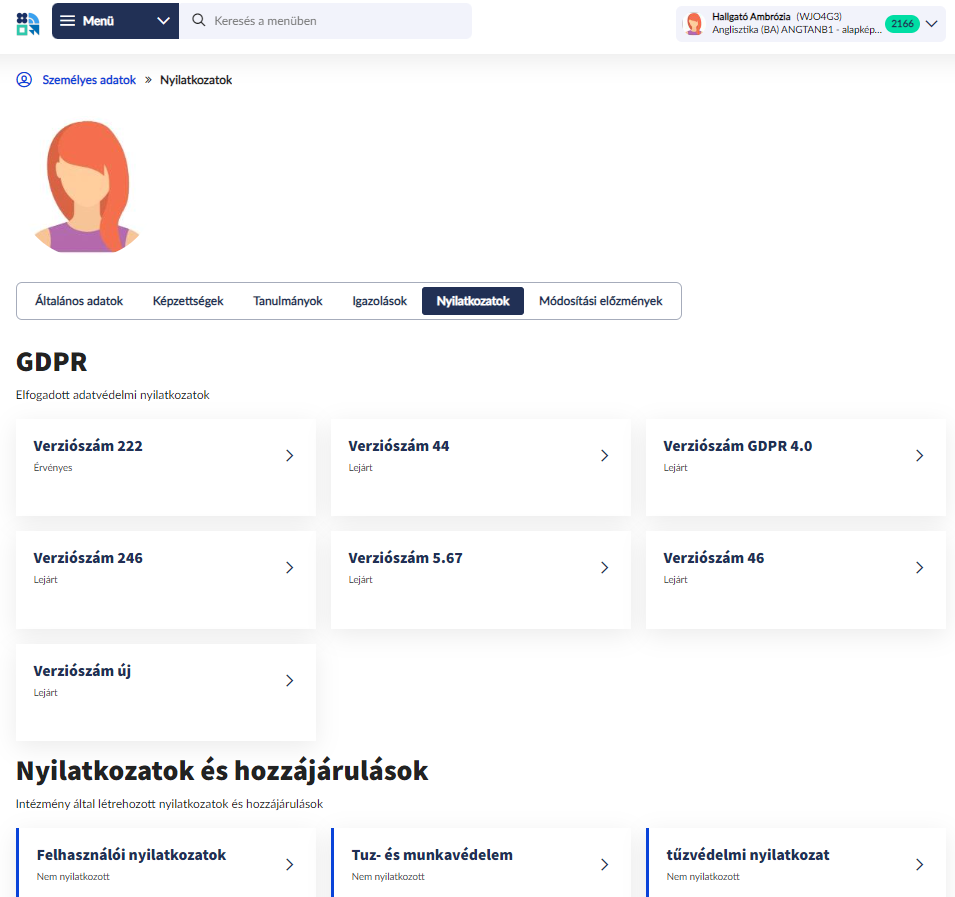This screenshot has height=897, width=955.
Task: Click chevron on Felhasználói nyilatkozatok
Action: coord(290,865)
